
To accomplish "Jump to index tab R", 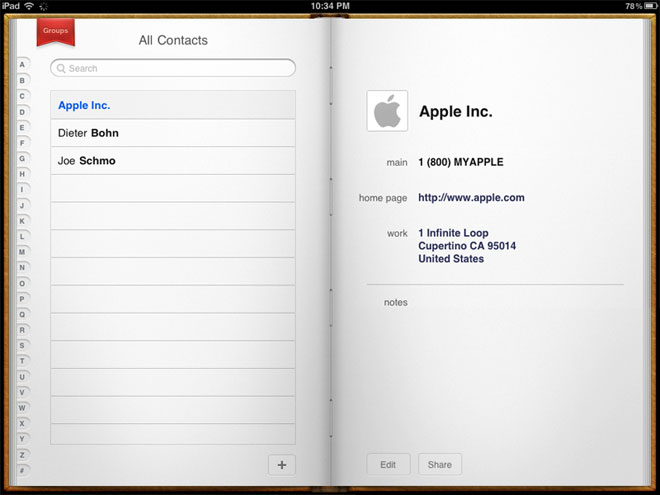I will coord(22,330).
